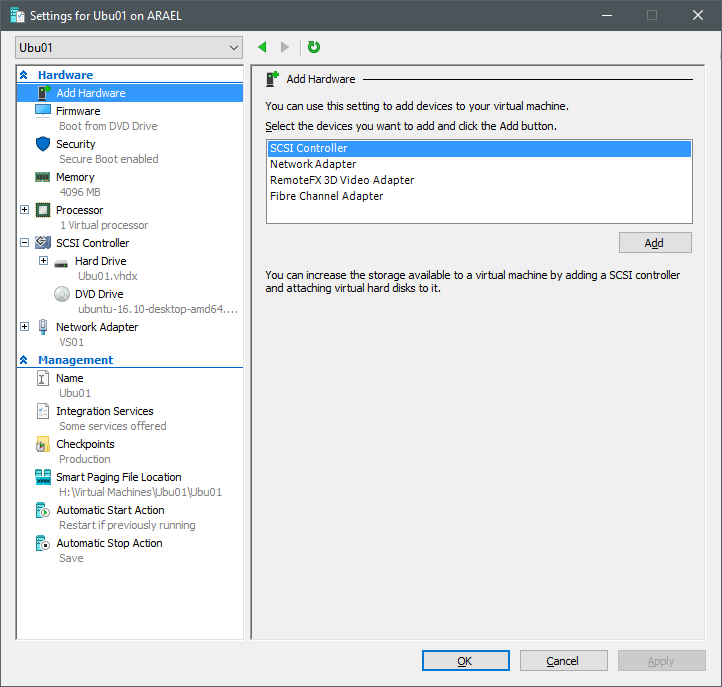This screenshot has height=687, width=722.
Task: Click the green Refresh icon
Action: 314,47
